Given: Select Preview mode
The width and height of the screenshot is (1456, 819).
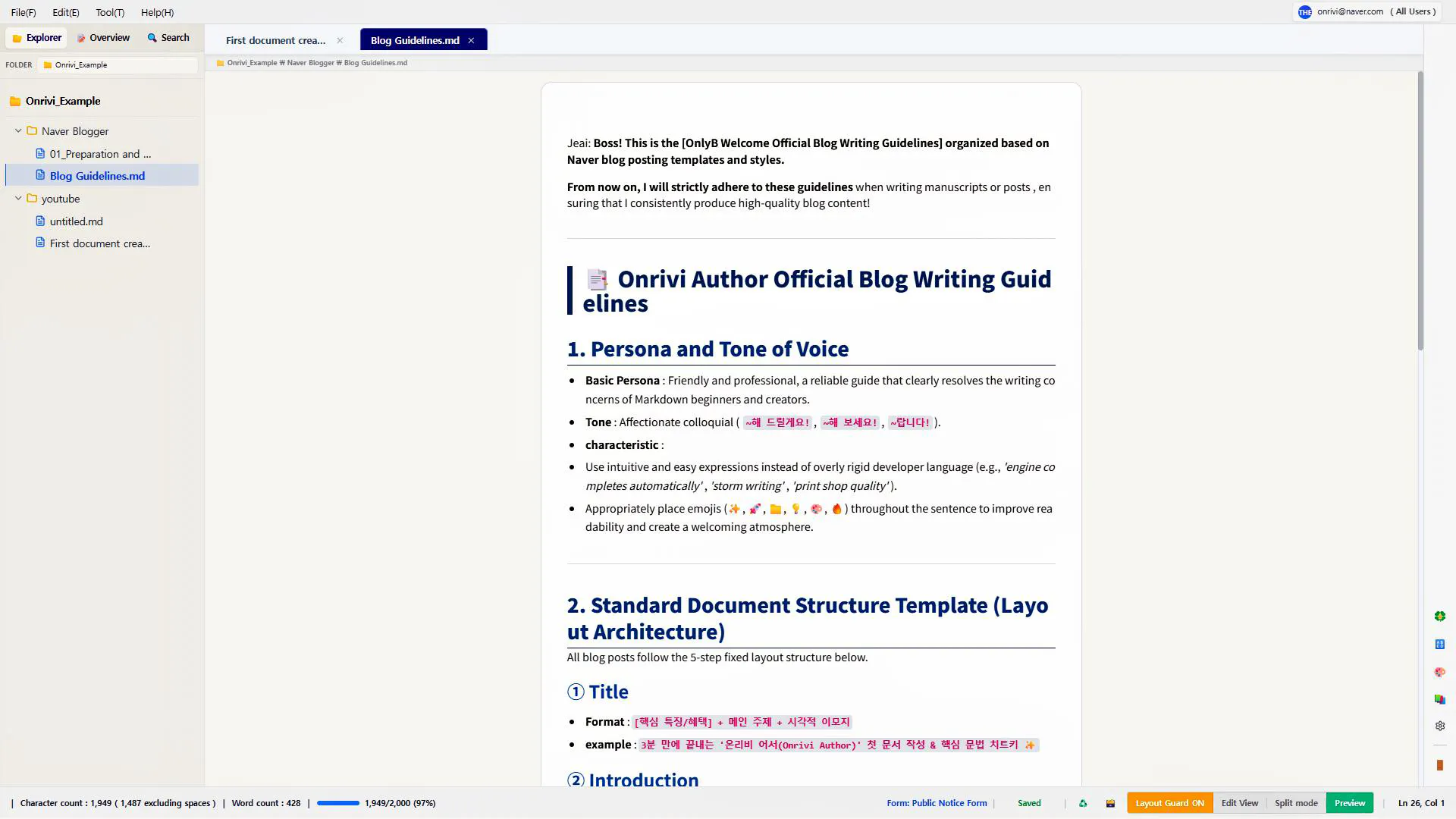Looking at the screenshot, I should click(x=1350, y=803).
